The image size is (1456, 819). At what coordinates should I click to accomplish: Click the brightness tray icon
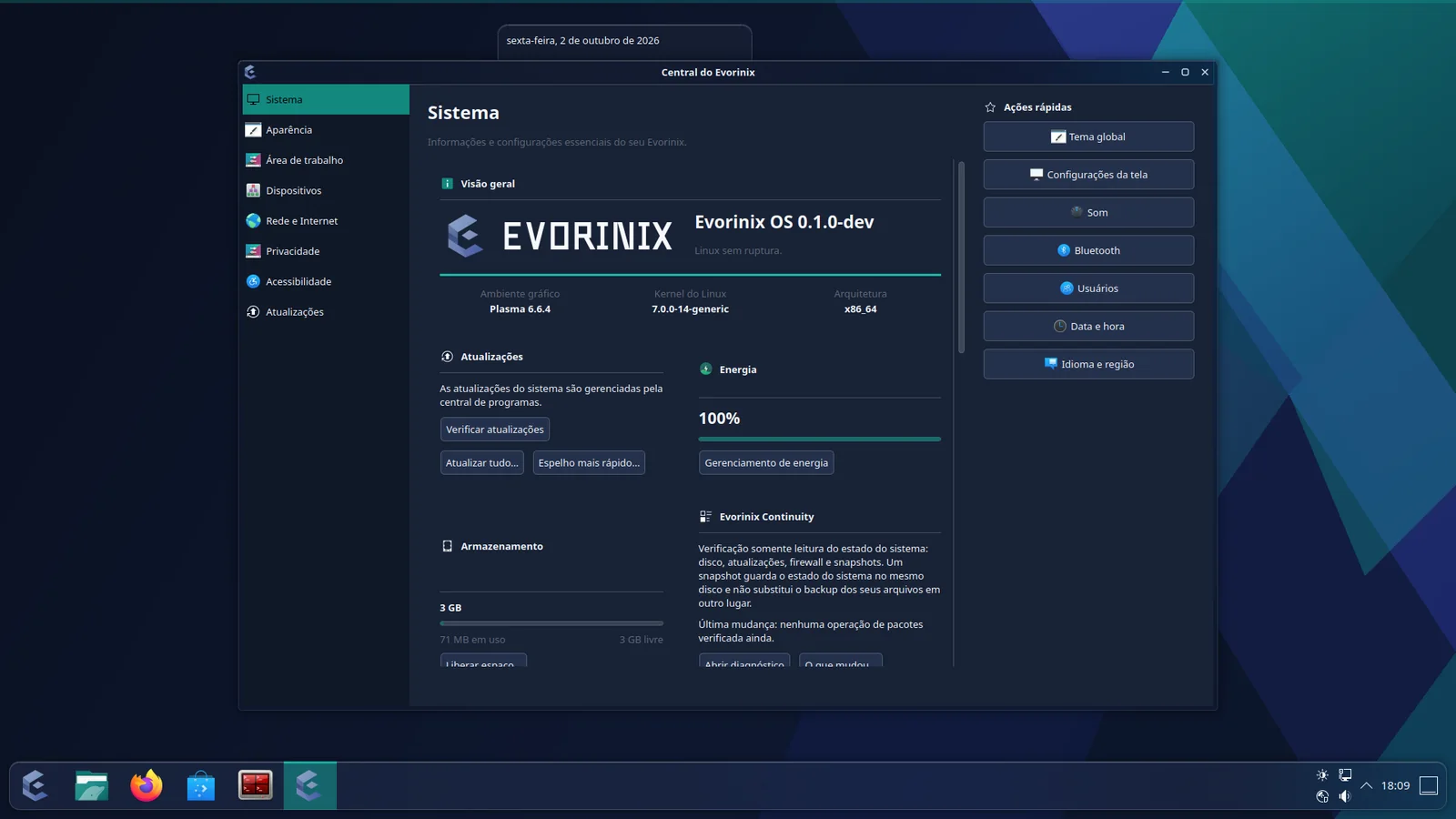pos(1322,775)
